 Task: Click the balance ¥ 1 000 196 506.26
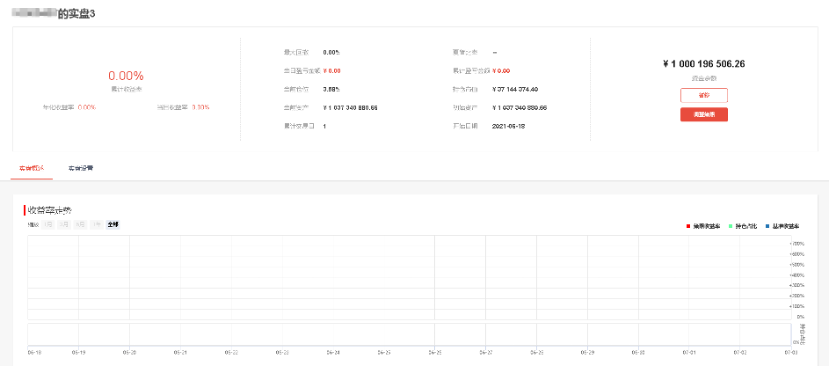pyautogui.click(x=703, y=64)
